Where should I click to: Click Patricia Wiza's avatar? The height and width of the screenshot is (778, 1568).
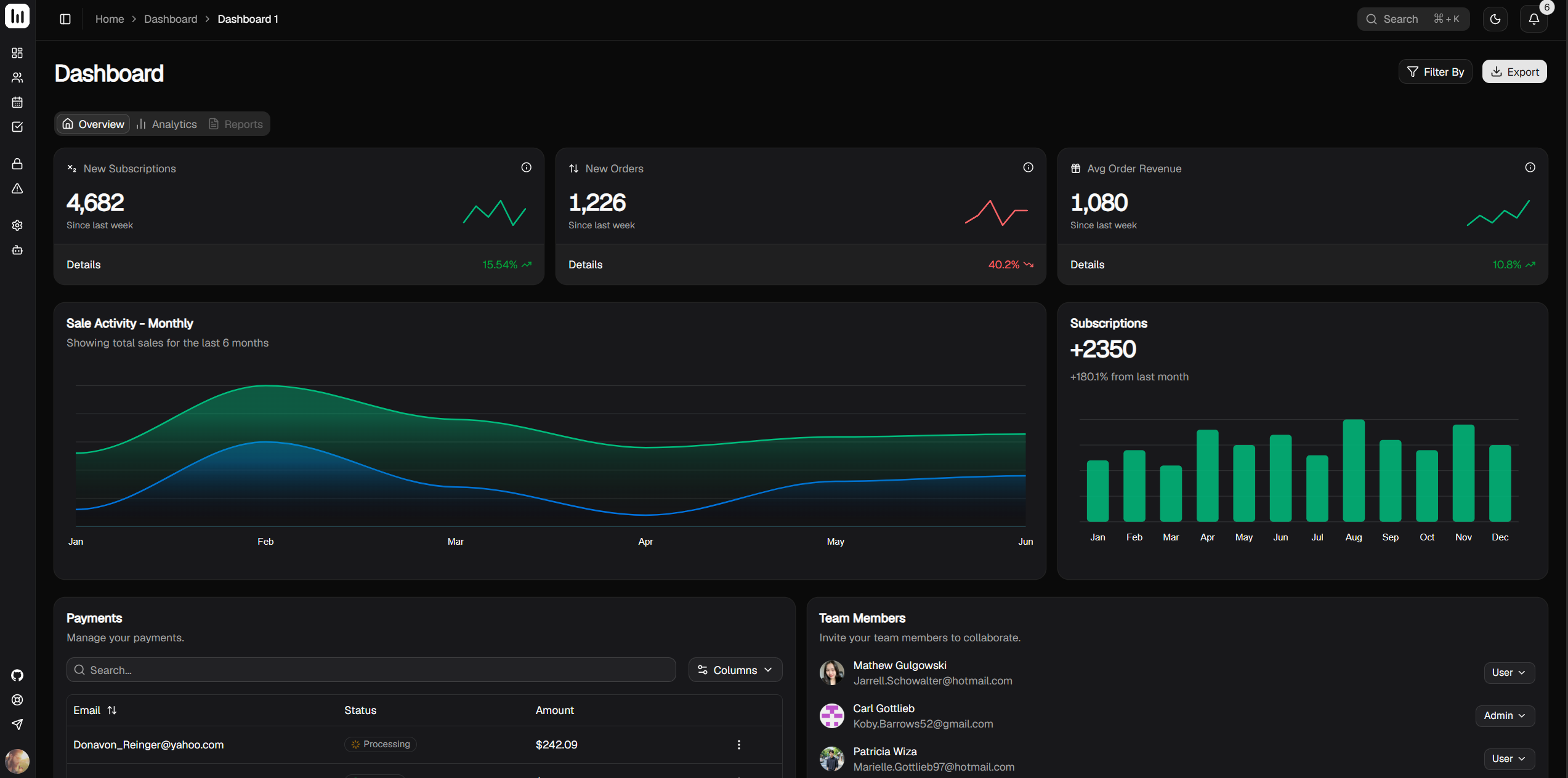[x=832, y=759]
